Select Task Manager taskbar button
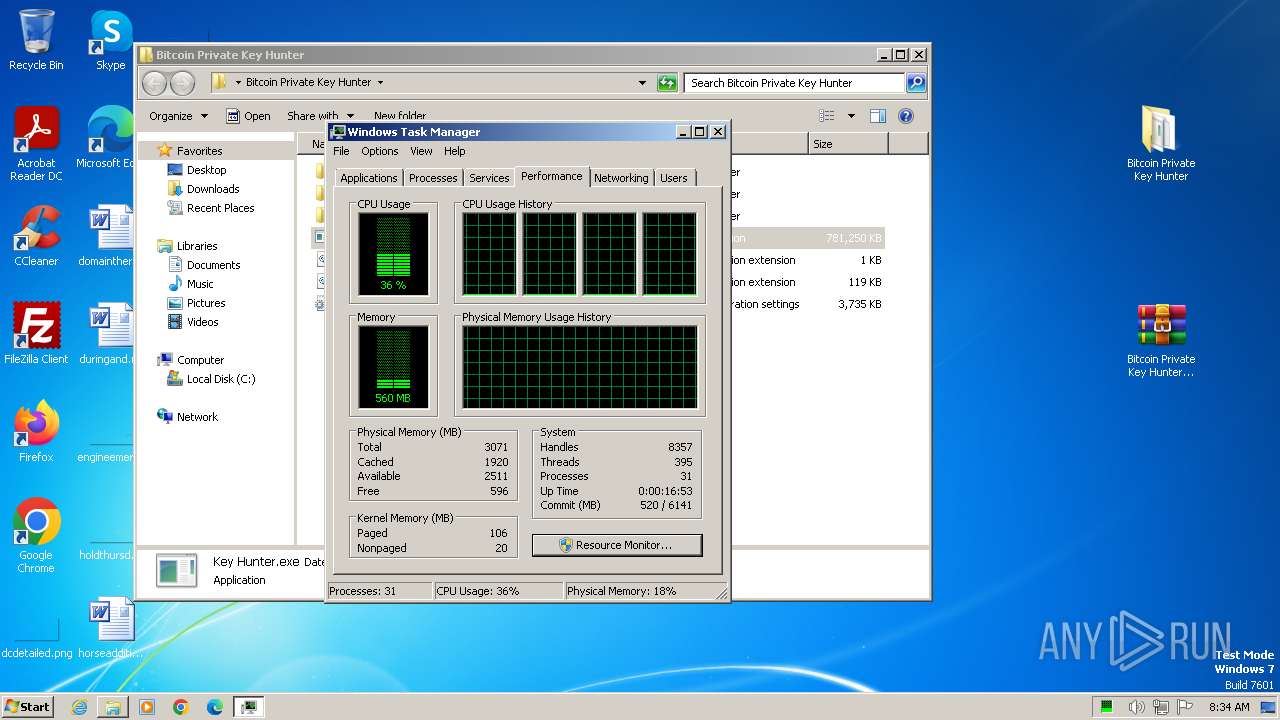This screenshot has height=720, width=1280. [248, 707]
